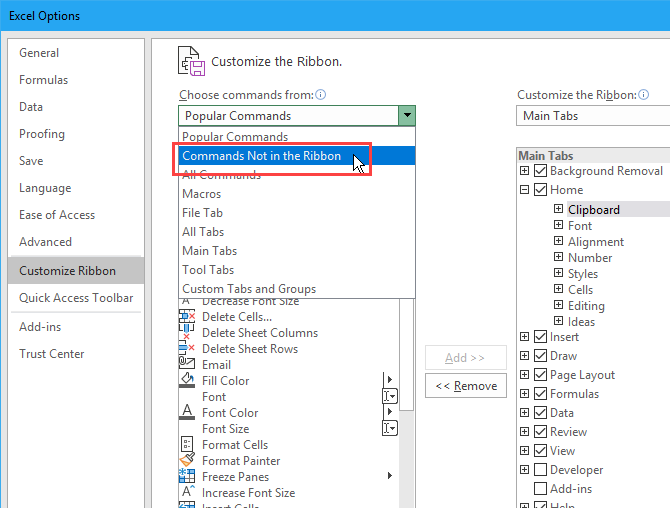Click the Remove button
670x508 pixels.
coord(465,386)
